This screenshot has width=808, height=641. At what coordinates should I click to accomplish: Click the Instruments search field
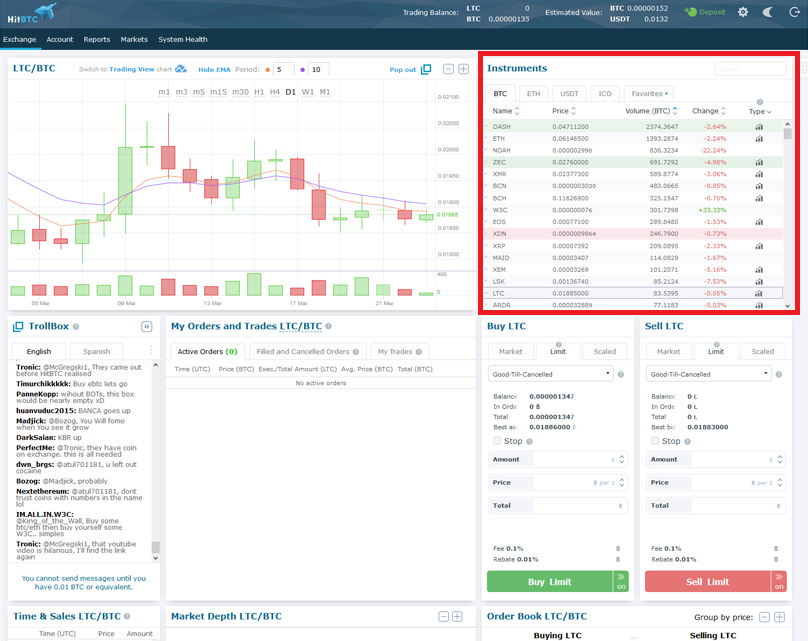(750, 69)
